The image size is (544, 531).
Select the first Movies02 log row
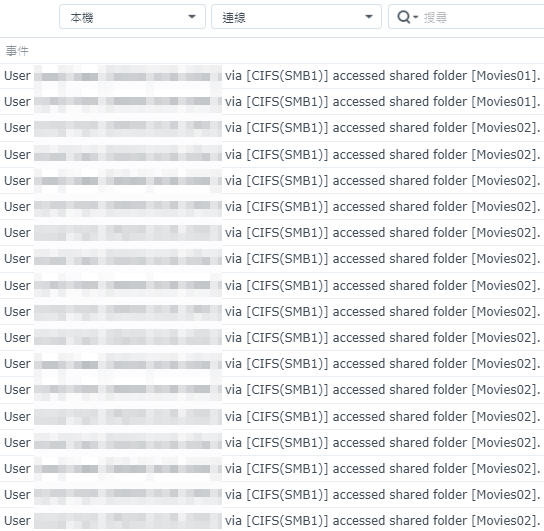point(272,128)
